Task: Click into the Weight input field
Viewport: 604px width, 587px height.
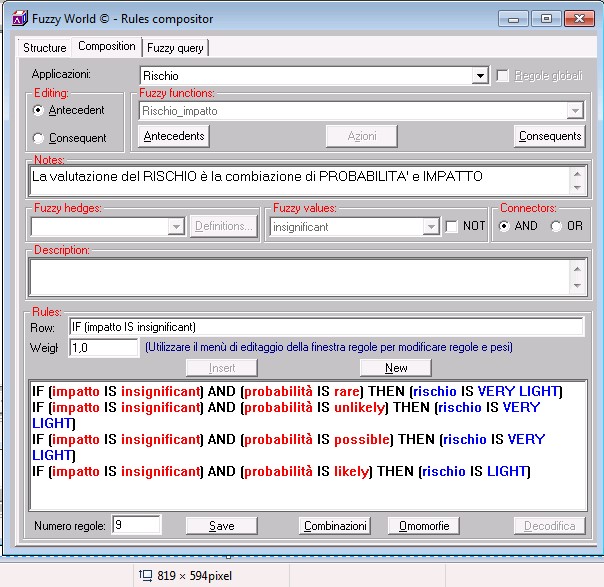Action: coord(104,348)
